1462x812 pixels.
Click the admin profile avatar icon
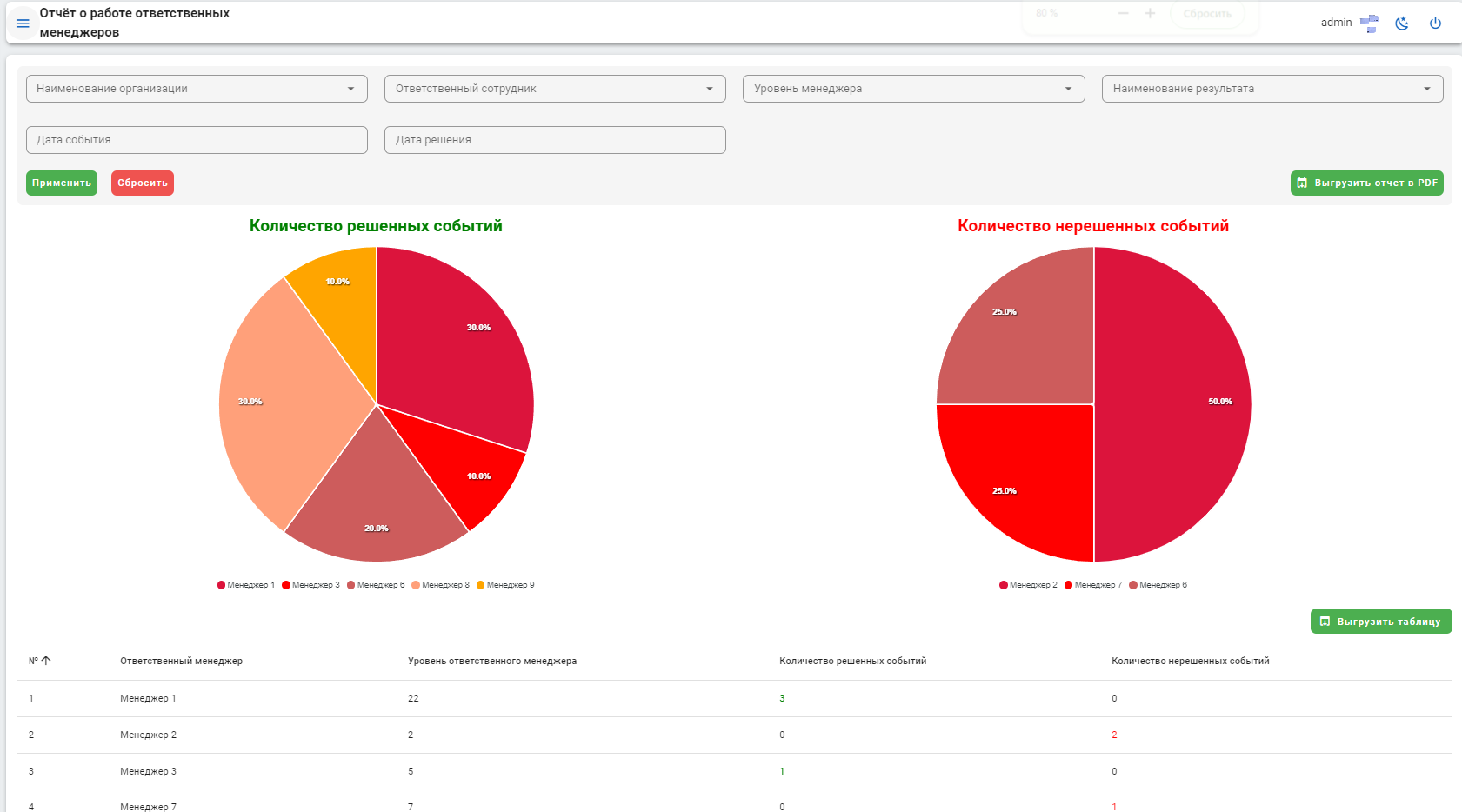pyautogui.click(x=1369, y=23)
